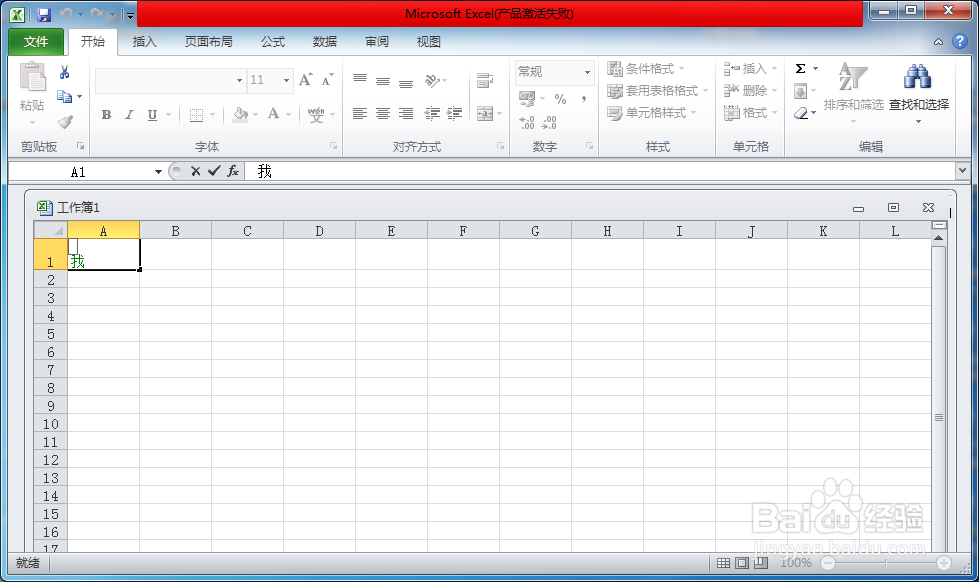Image resolution: width=979 pixels, height=582 pixels.
Task: Switch to Page Layout (页面布局) tab
Action: pos(209,42)
